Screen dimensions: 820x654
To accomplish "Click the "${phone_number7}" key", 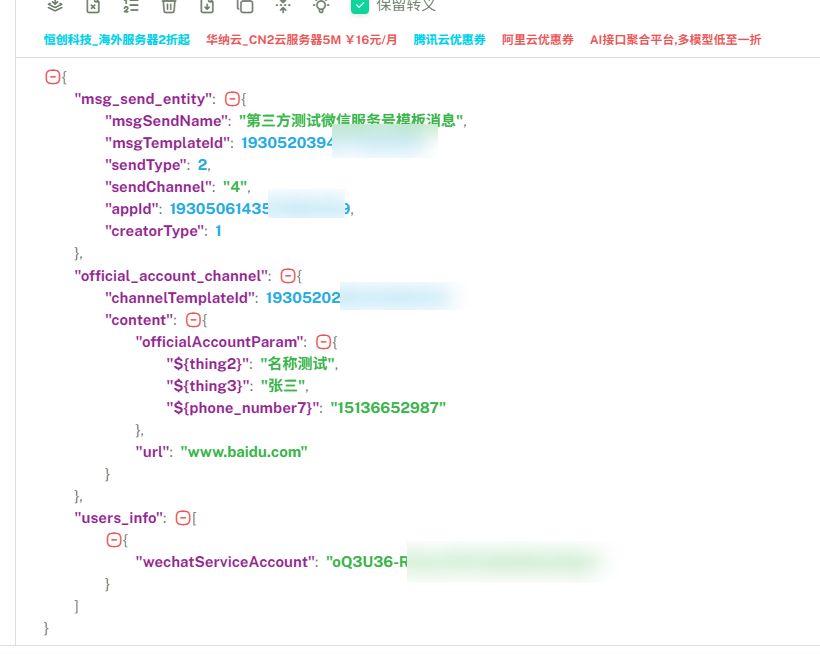I will [243, 408].
